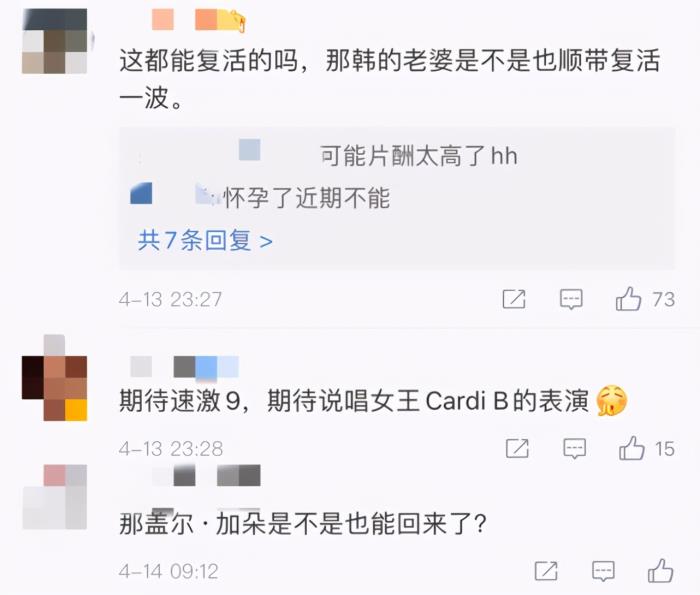Screen dimensions: 700x595
Task: Open the third commenter's username
Action: click(x=205, y=475)
